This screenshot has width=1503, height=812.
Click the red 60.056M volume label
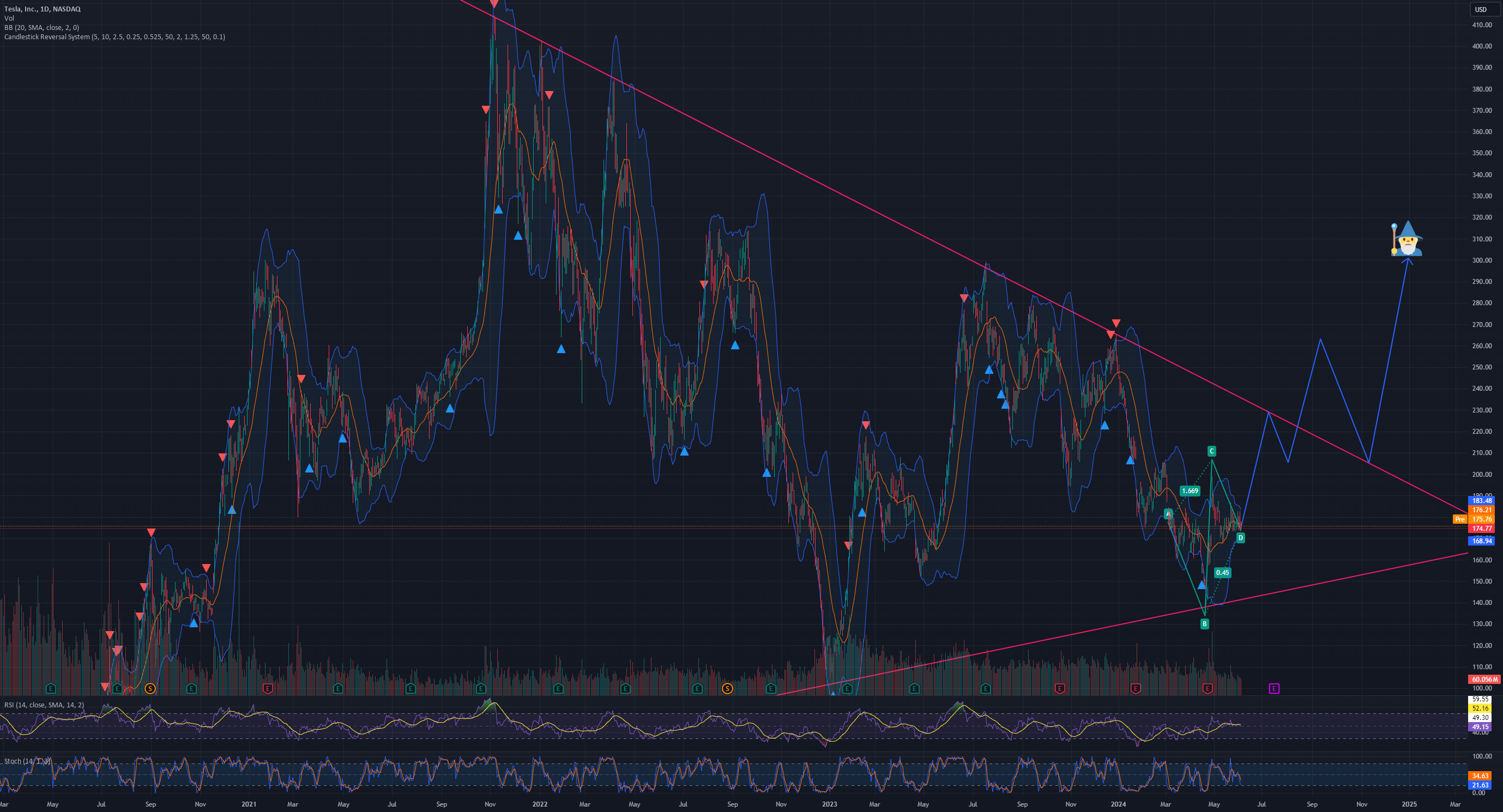(x=1484, y=680)
